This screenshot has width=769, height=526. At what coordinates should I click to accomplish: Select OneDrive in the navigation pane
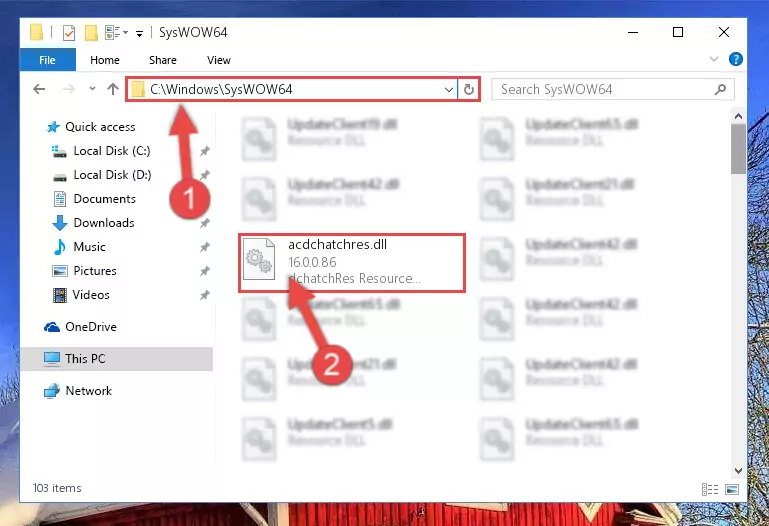[91, 327]
